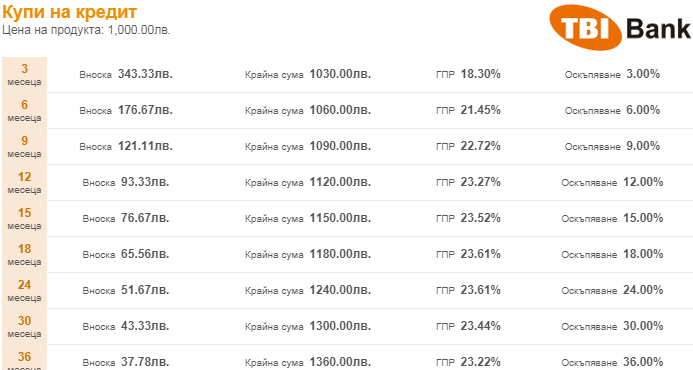Click the 343.33лв. monthly installment row
Screen dimensions: 693x370
[x=369, y=74]
